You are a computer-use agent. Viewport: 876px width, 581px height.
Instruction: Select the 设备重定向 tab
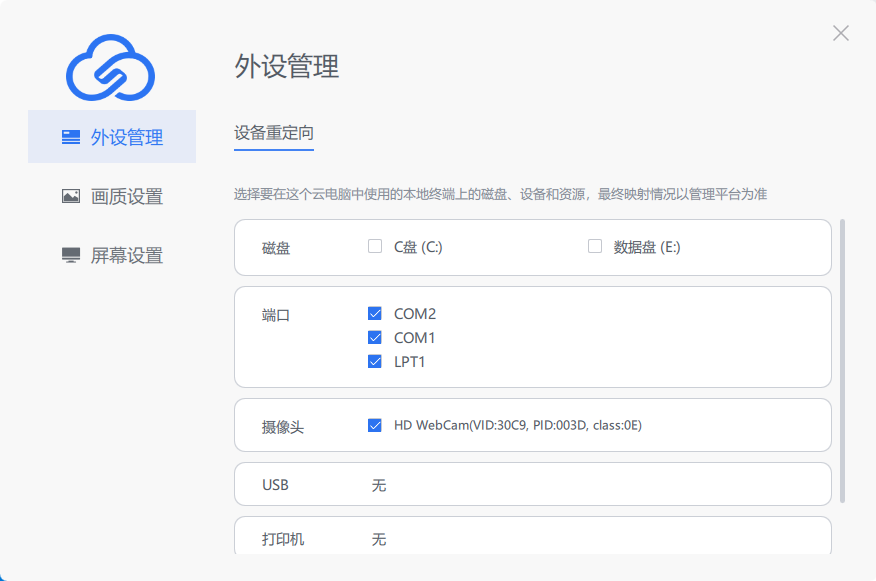pyautogui.click(x=274, y=133)
